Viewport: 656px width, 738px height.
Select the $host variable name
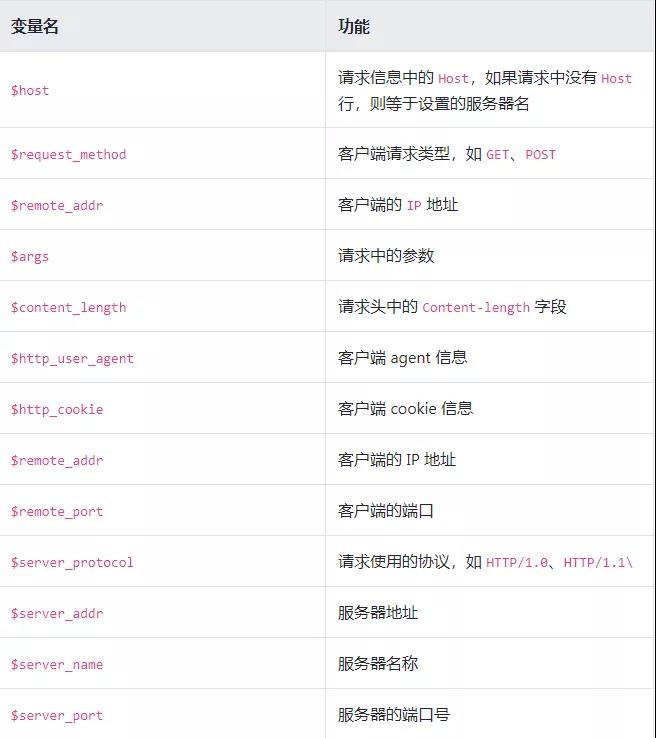tap(30, 90)
